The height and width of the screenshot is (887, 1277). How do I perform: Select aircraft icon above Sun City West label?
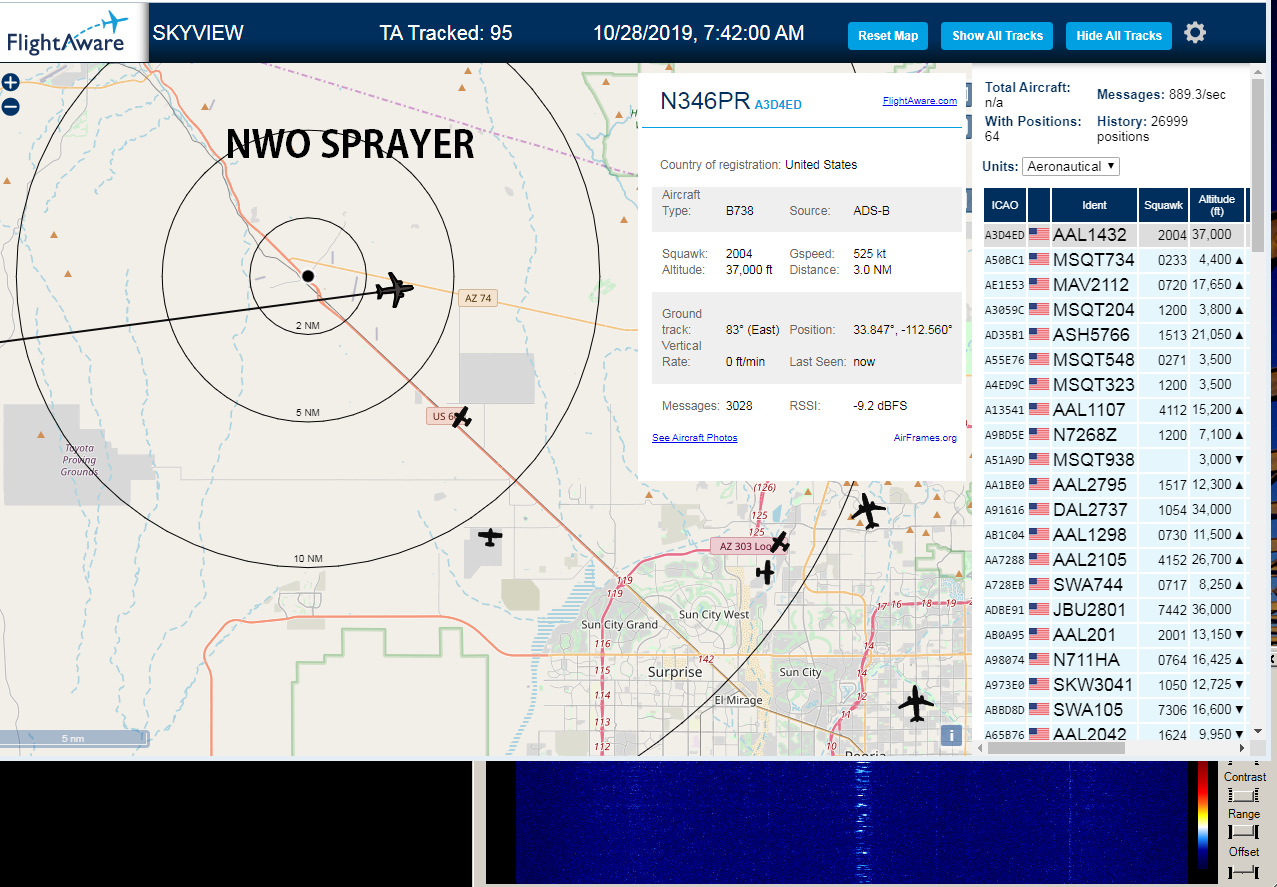766,572
